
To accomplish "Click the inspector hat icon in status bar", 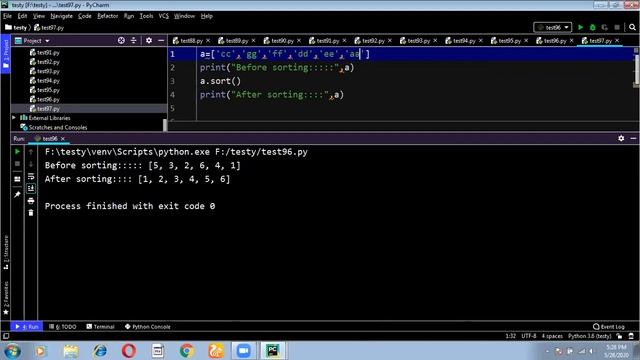I will (631, 336).
